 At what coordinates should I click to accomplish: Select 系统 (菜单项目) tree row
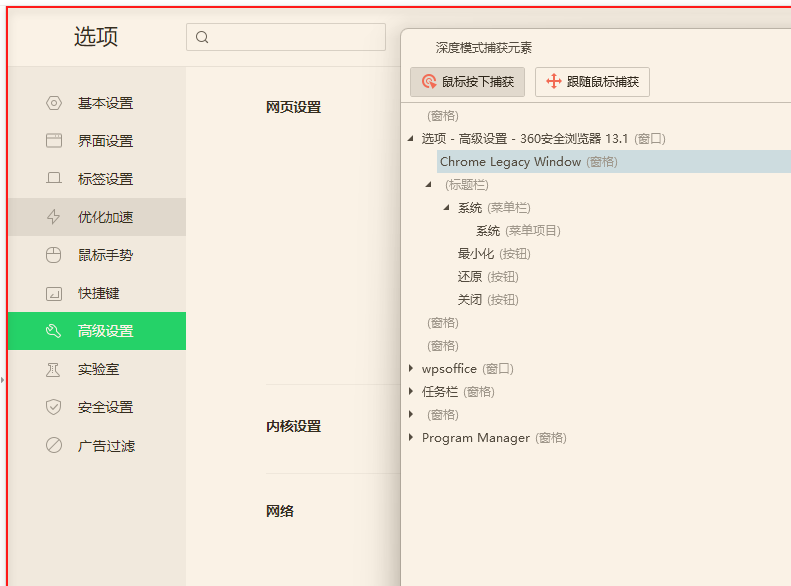pyautogui.click(x=518, y=231)
